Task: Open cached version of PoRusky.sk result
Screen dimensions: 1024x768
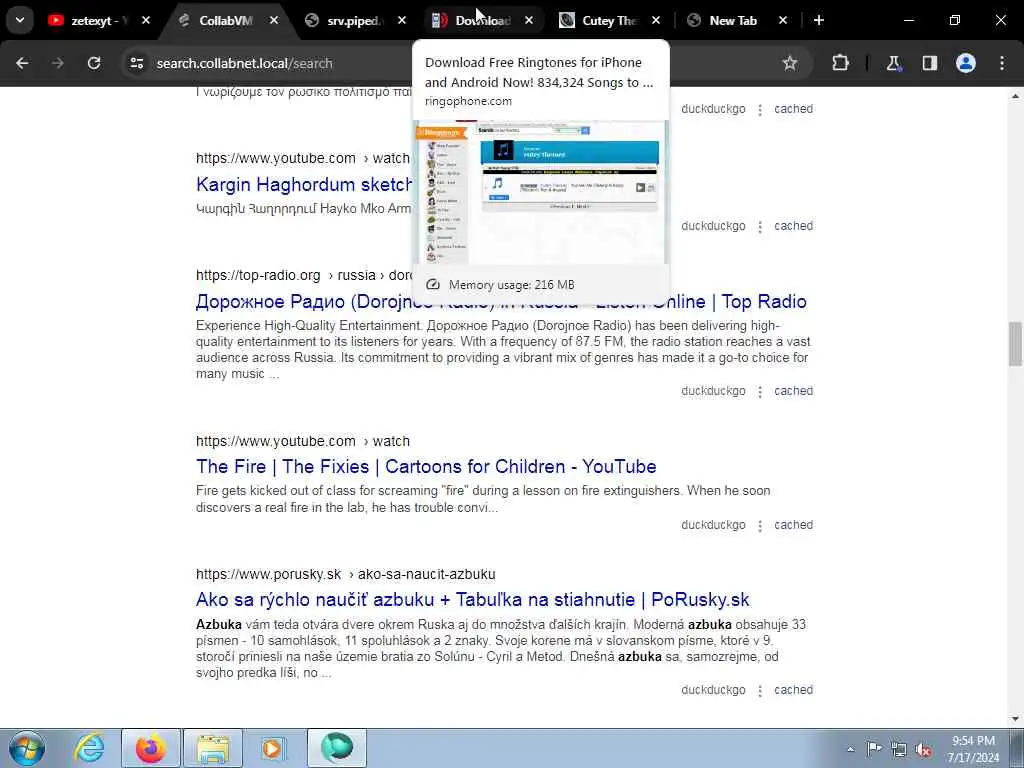Action: point(793,690)
